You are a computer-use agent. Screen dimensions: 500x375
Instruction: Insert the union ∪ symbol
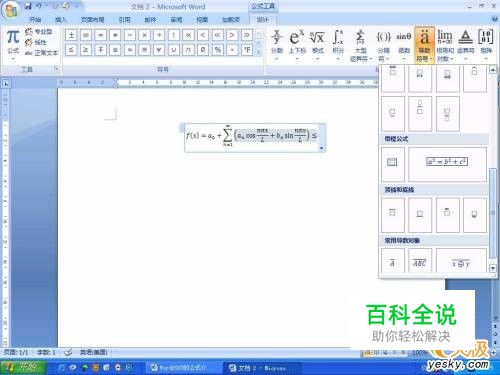coord(174,50)
